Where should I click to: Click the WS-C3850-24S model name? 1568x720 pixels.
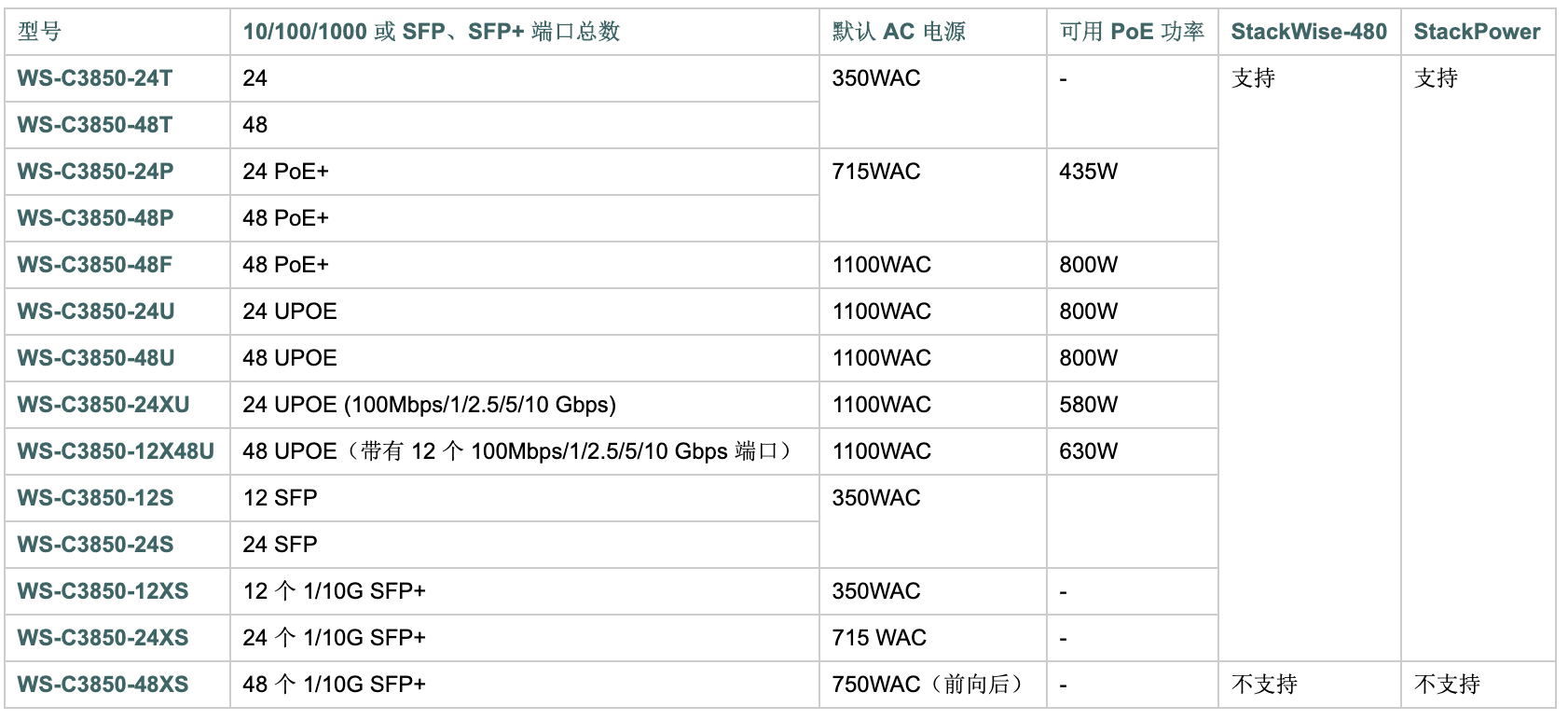point(95,545)
